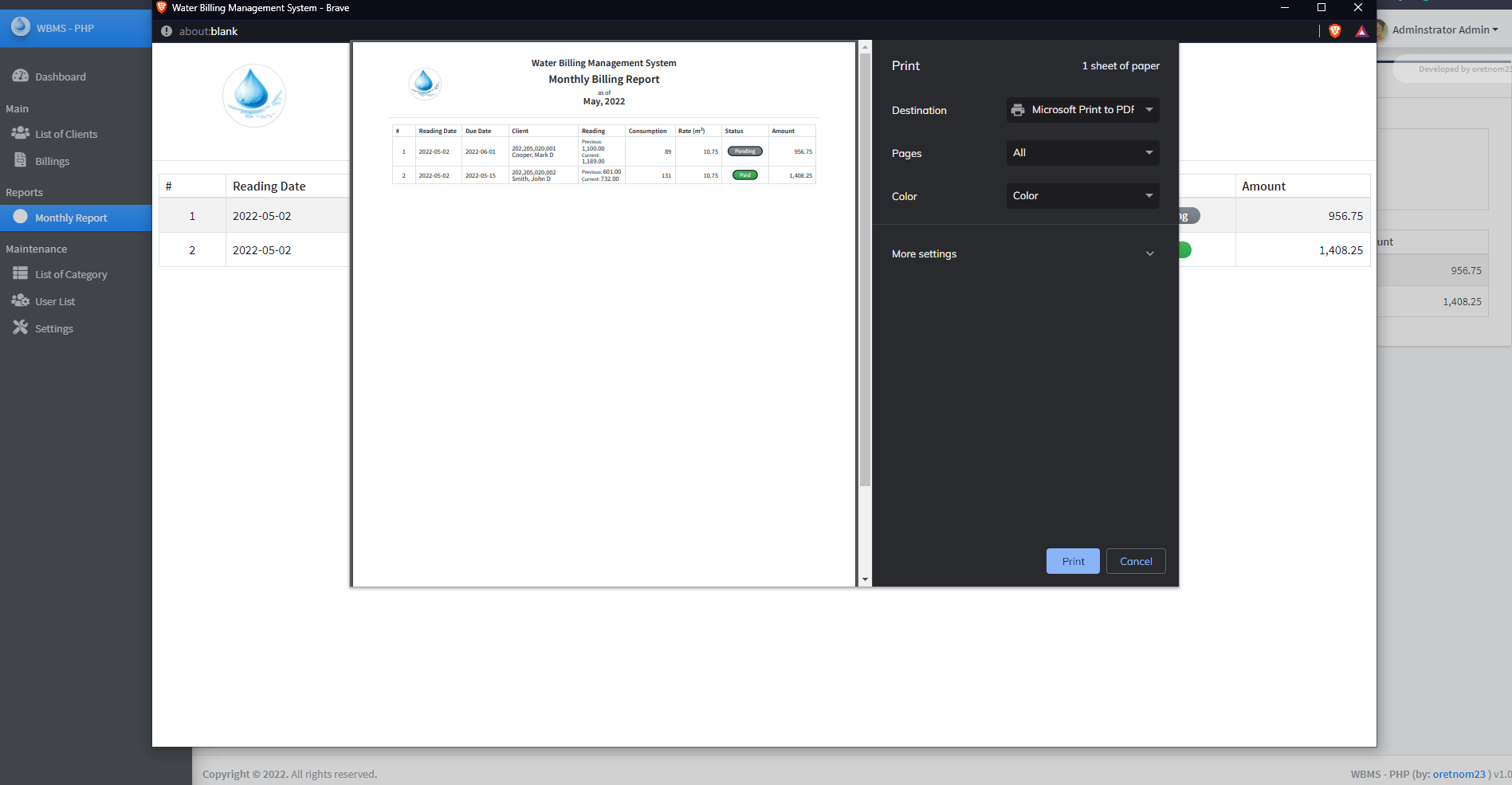Open the Destination printer dropdown
Screen dimensions: 1512x785
click(x=1082, y=109)
